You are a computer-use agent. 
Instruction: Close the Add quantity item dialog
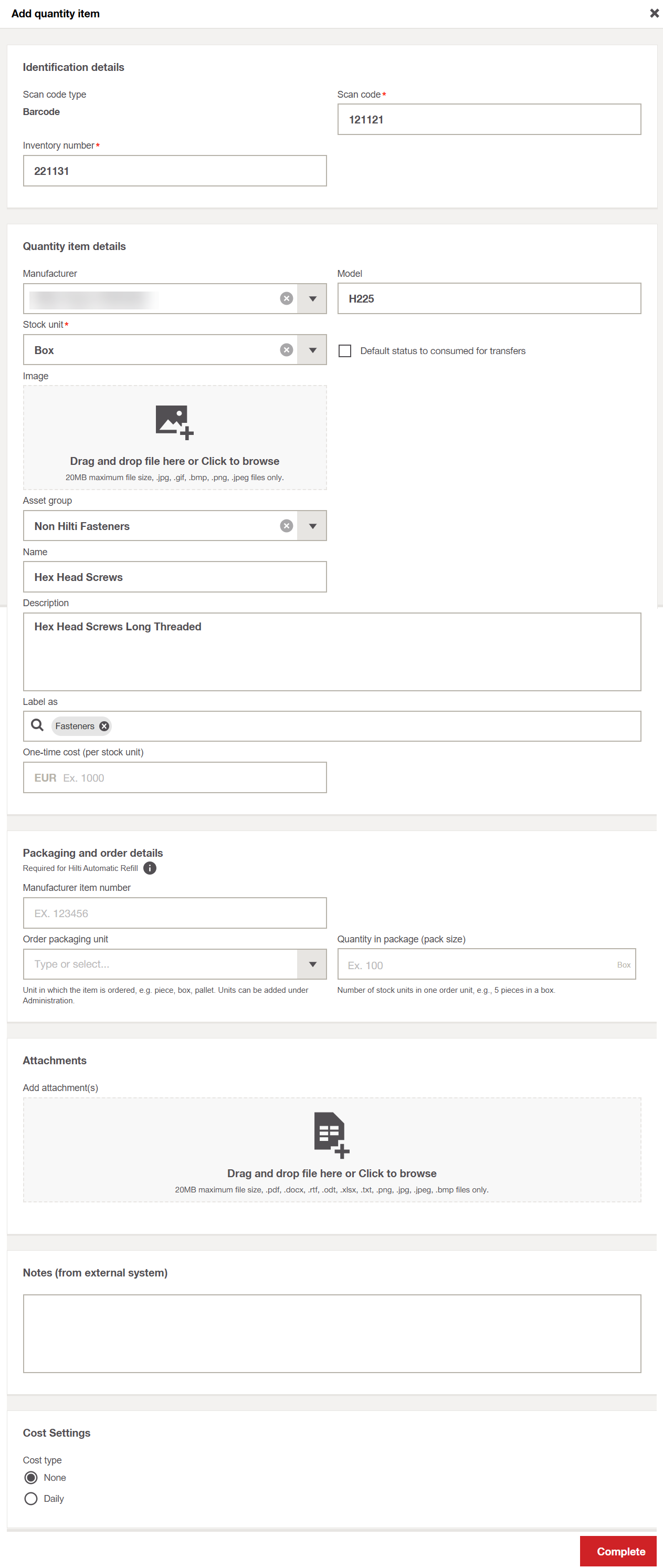pos(654,13)
